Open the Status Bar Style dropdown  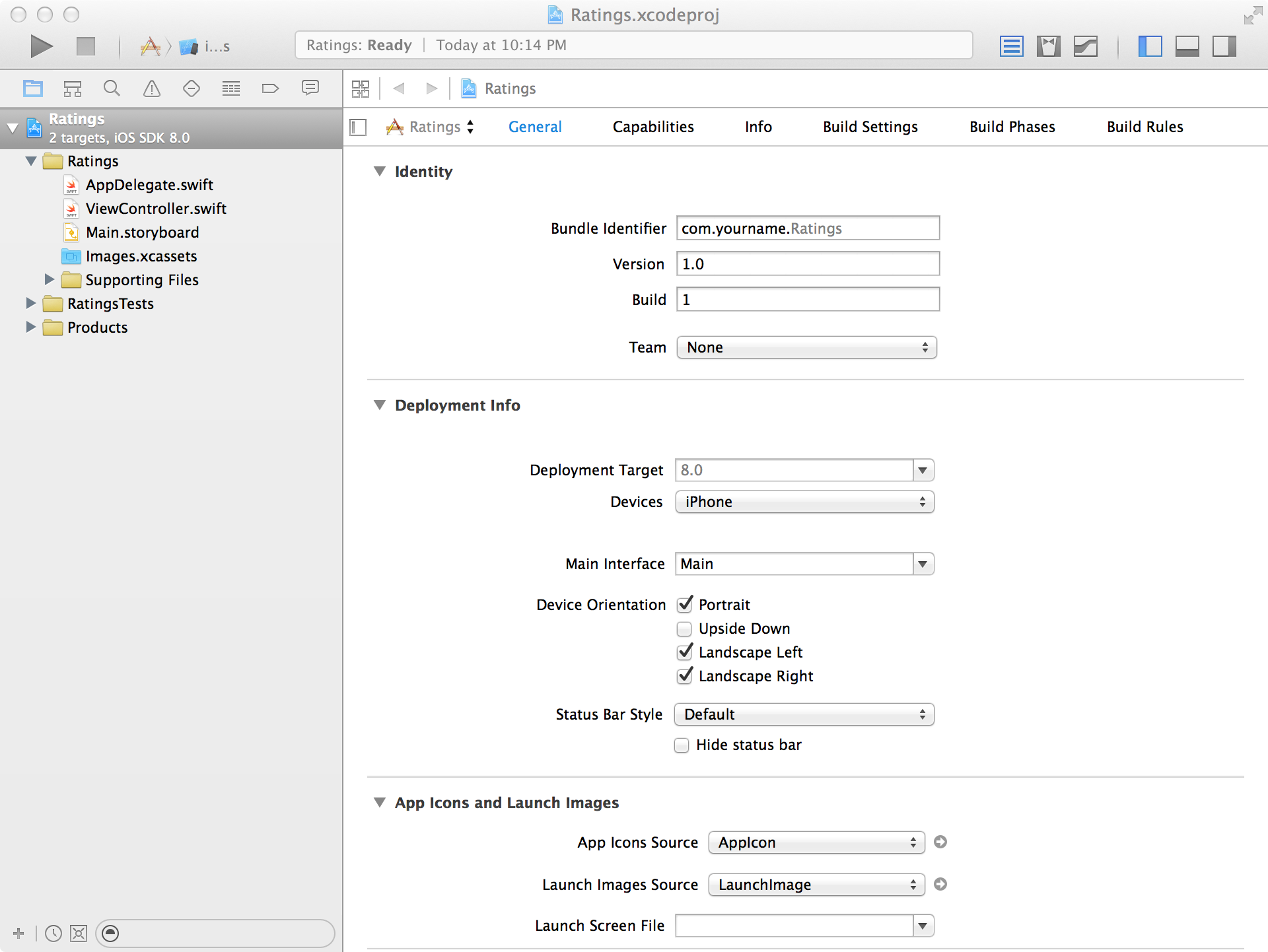[804, 713]
